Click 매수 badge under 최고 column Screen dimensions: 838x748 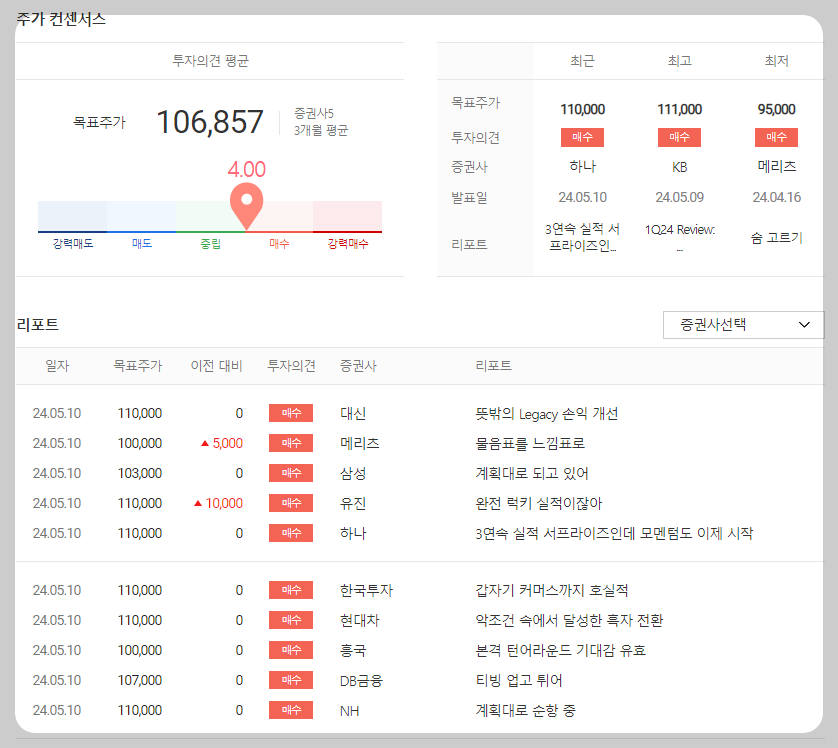pyautogui.click(x=679, y=137)
